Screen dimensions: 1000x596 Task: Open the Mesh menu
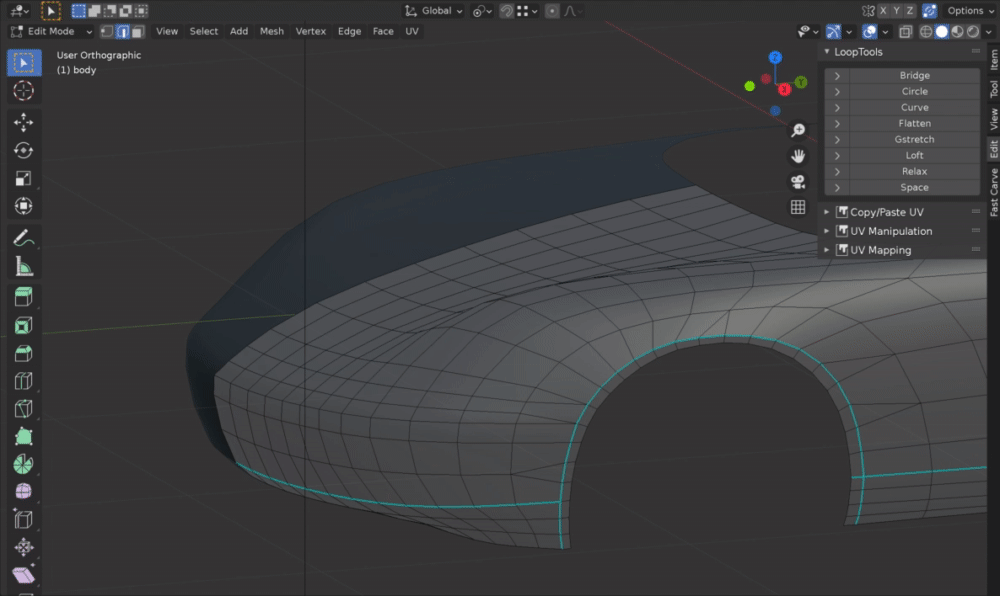coord(271,32)
